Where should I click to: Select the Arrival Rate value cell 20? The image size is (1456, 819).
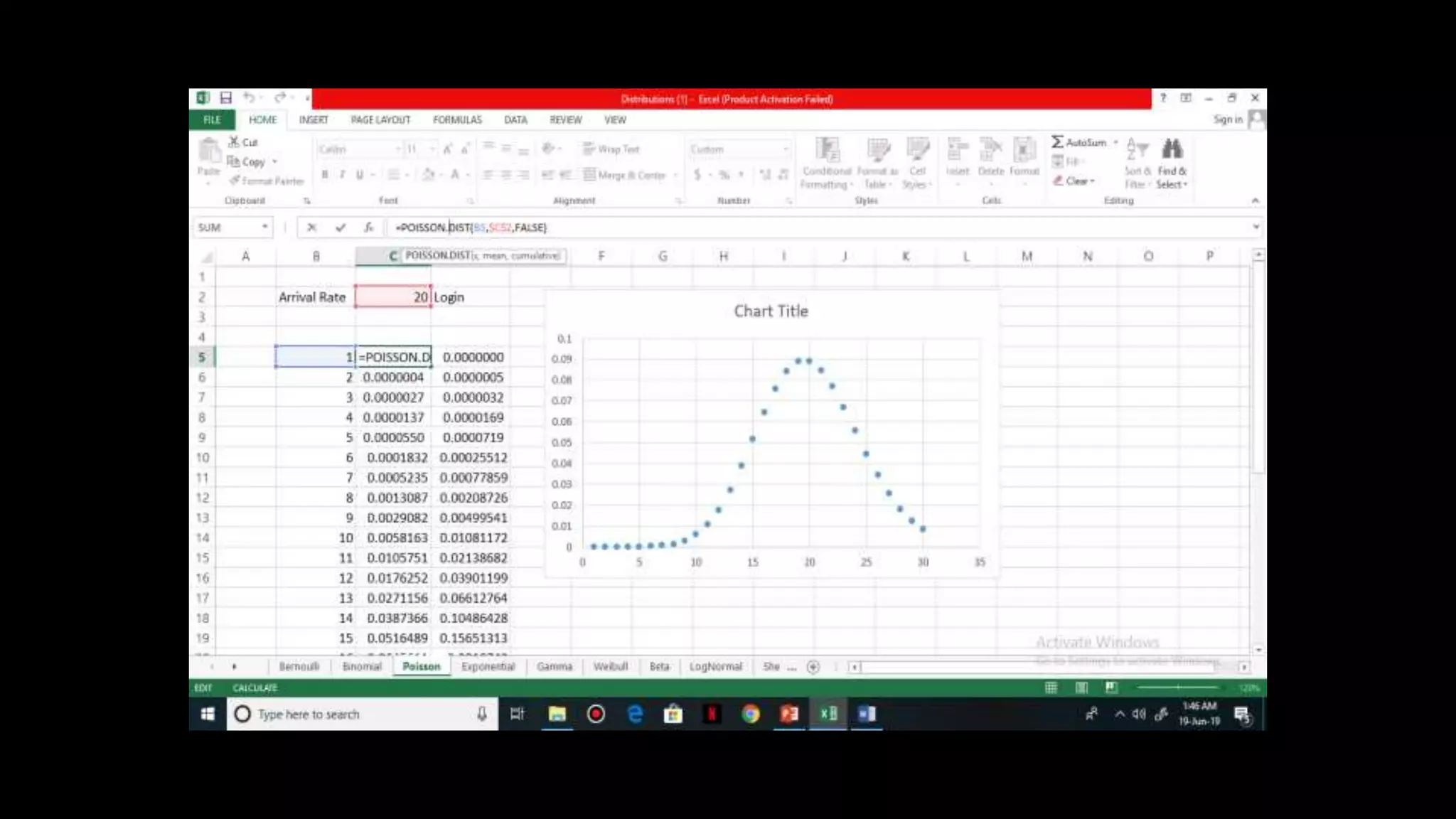393,297
